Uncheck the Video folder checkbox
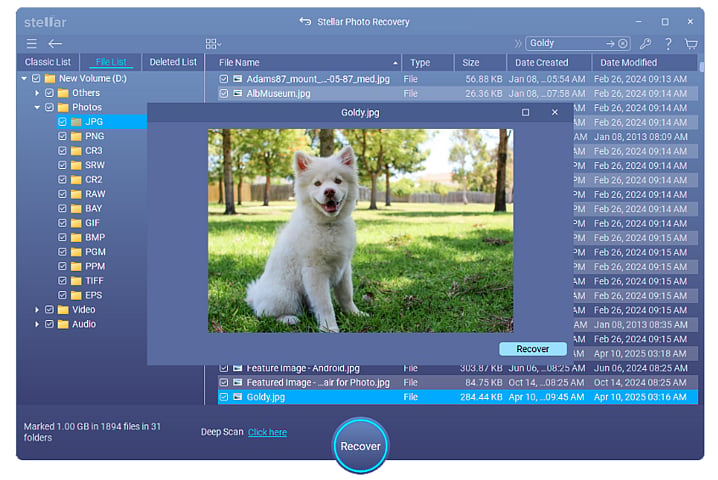718x480 pixels. click(49, 310)
